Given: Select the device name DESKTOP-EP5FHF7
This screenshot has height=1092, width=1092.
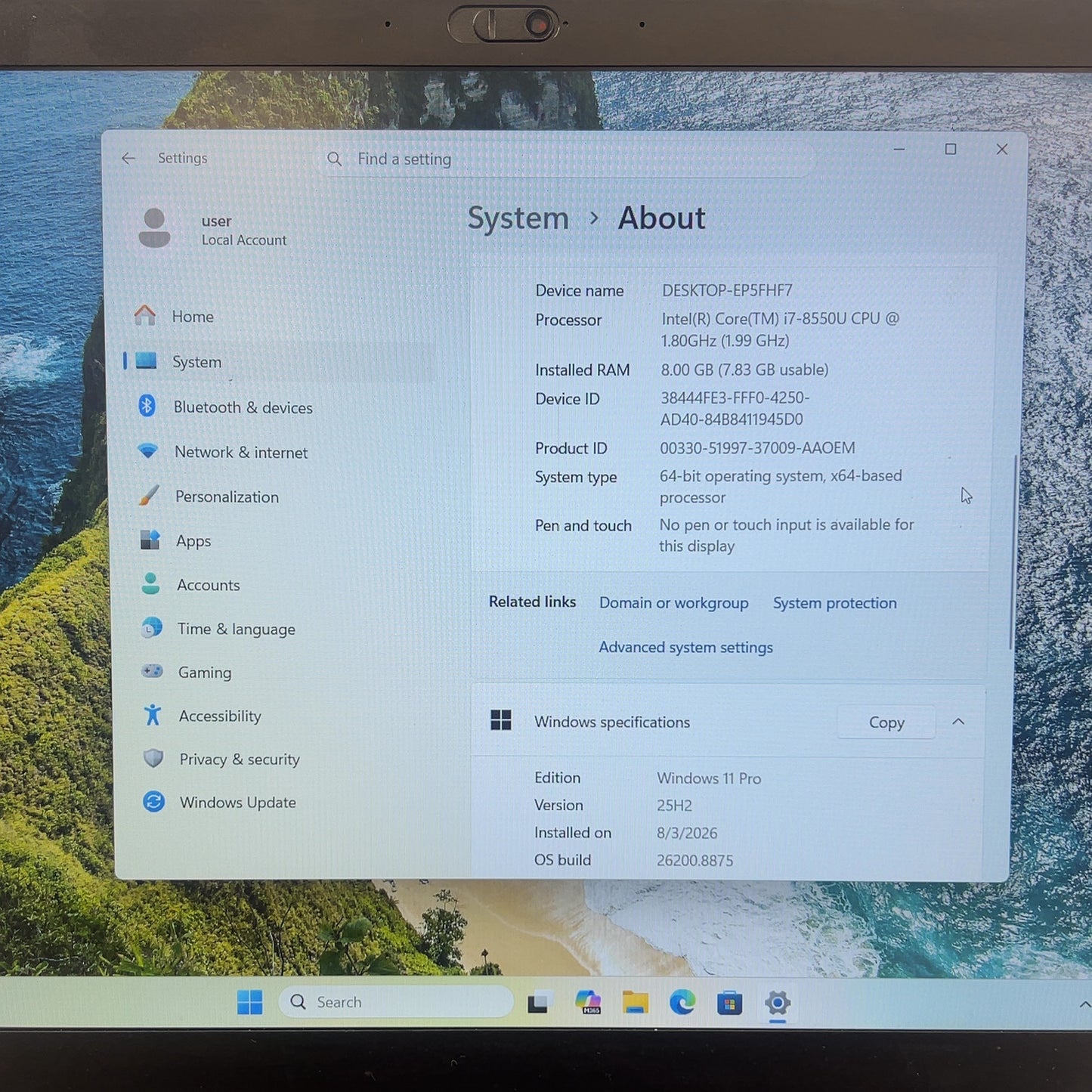Looking at the screenshot, I should click(727, 290).
